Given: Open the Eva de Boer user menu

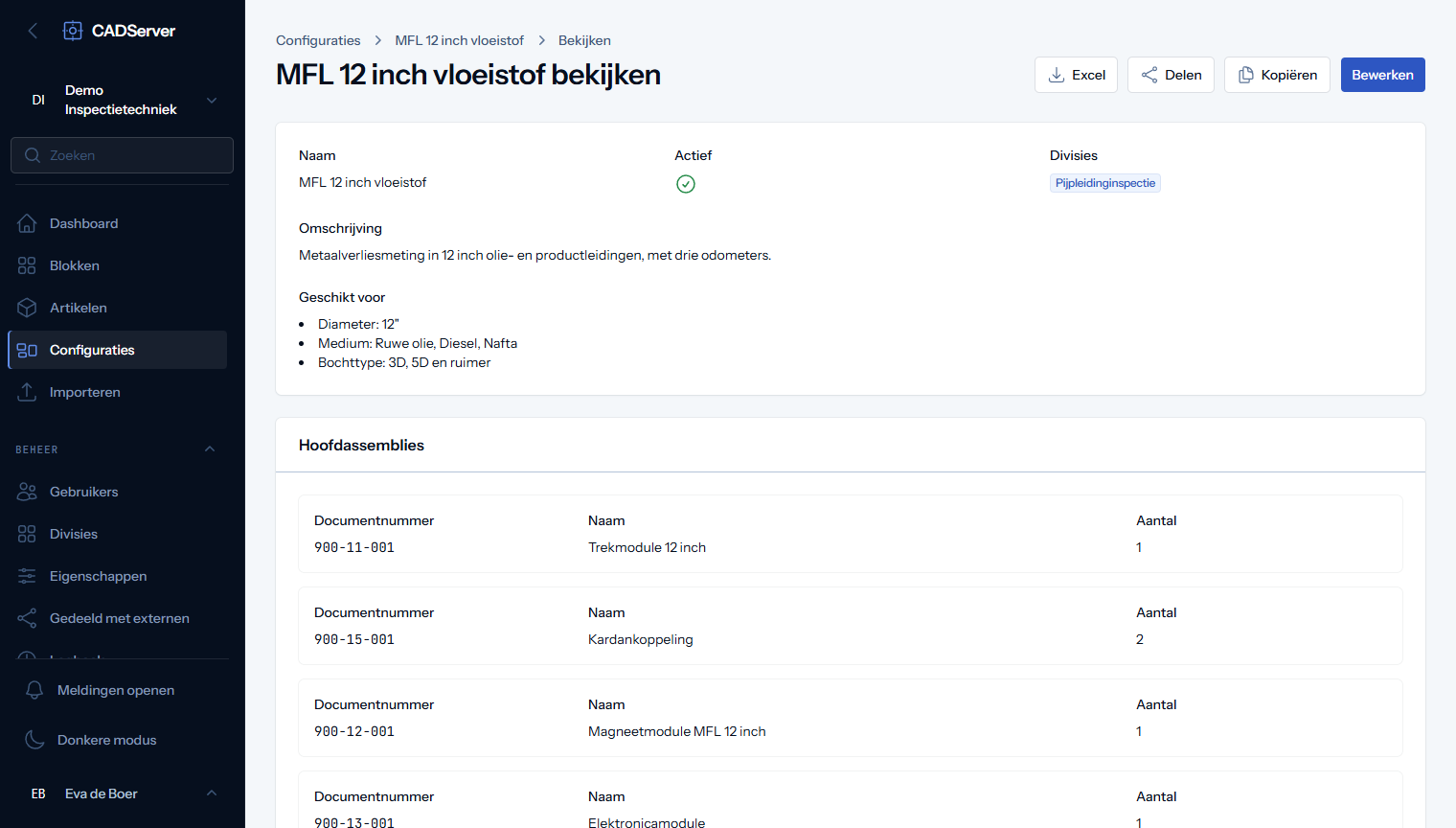Looking at the screenshot, I should click(x=123, y=793).
